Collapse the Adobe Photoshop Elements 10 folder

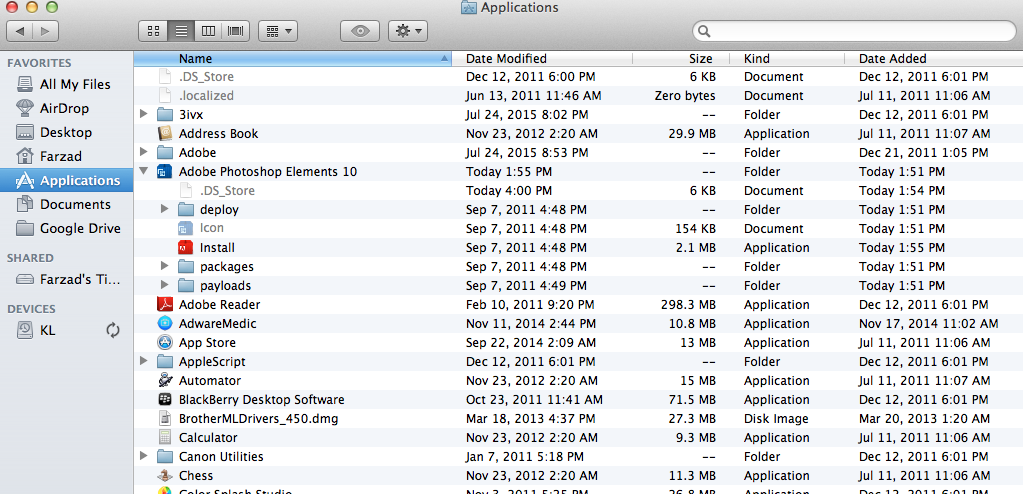pyautogui.click(x=145, y=172)
